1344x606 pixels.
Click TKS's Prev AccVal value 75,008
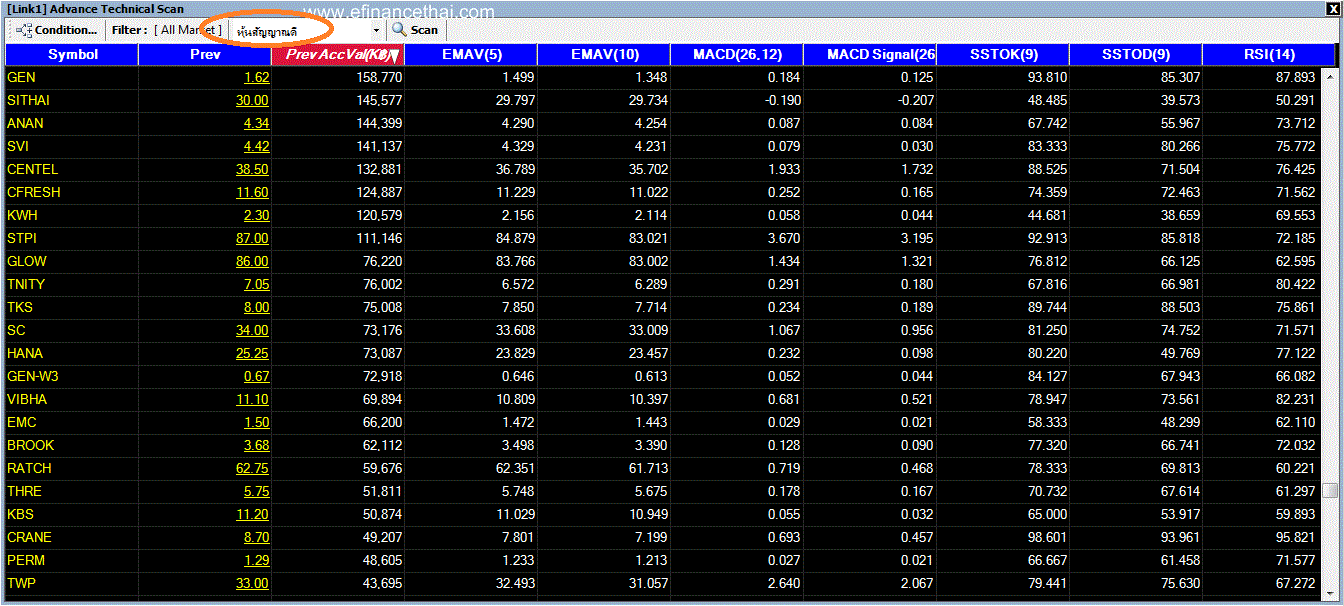pos(383,307)
